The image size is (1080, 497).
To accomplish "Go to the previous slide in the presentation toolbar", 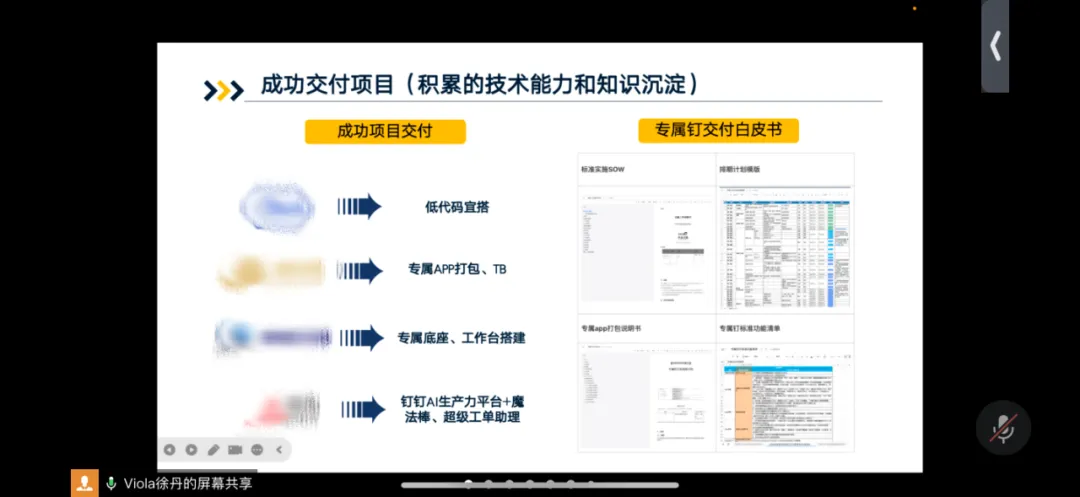I will [169, 450].
